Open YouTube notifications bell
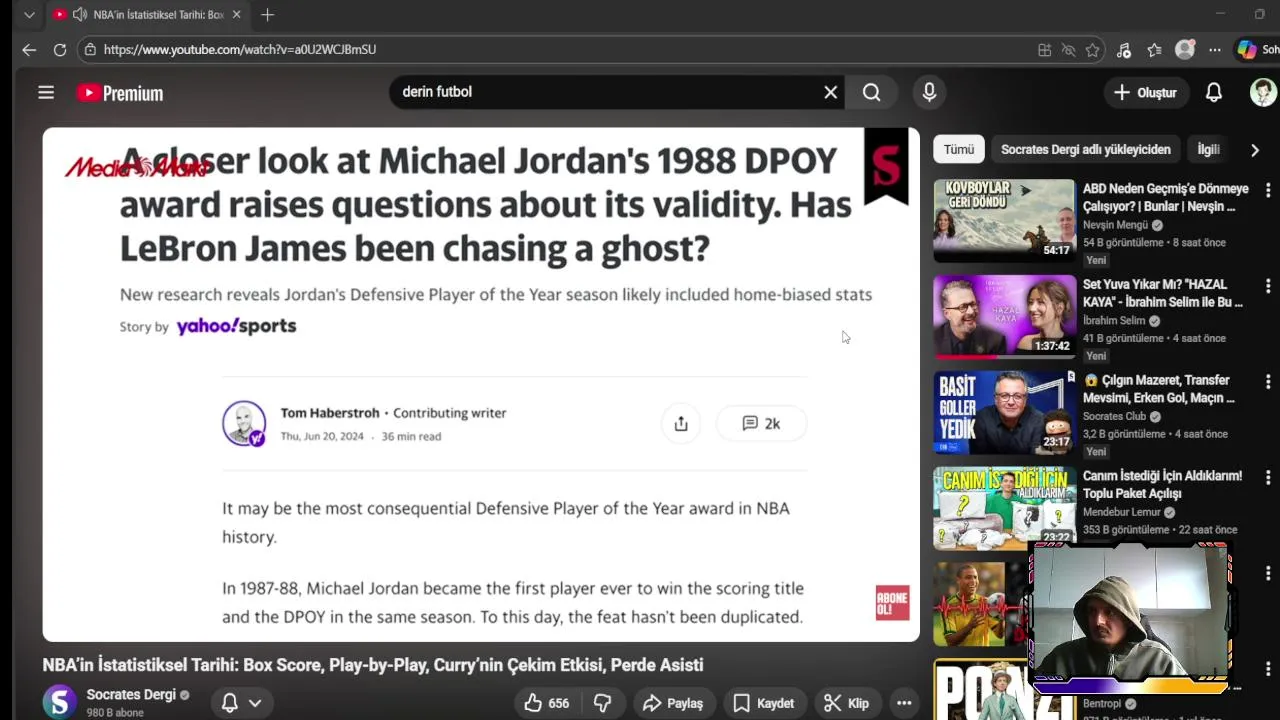The height and width of the screenshot is (720, 1280). tap(1213, 92)
